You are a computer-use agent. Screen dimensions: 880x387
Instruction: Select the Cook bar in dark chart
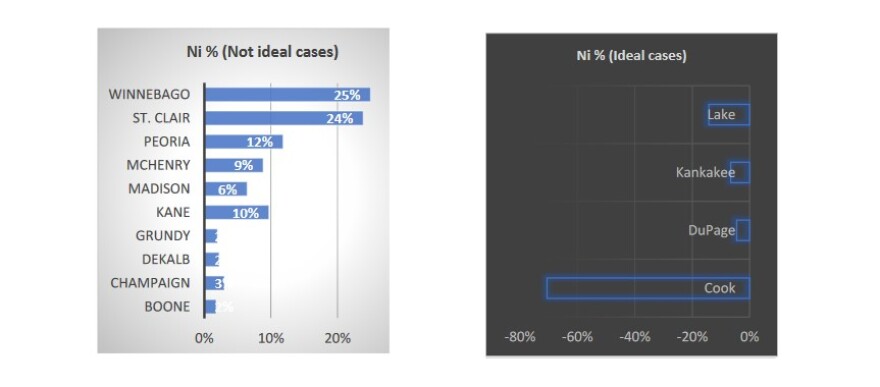[x=648, y=288]
